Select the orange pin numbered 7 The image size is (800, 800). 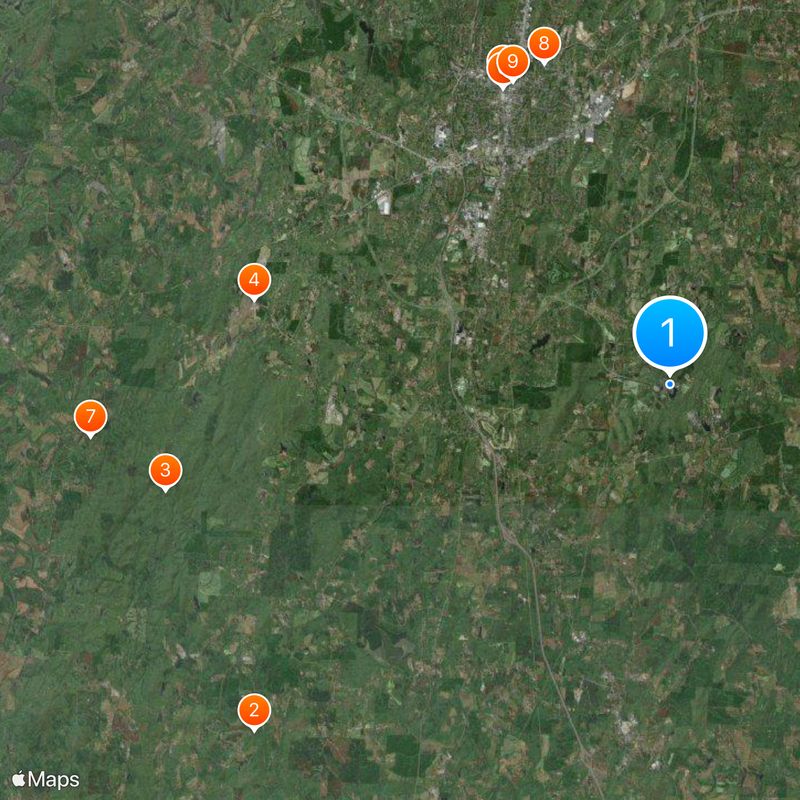91,416
